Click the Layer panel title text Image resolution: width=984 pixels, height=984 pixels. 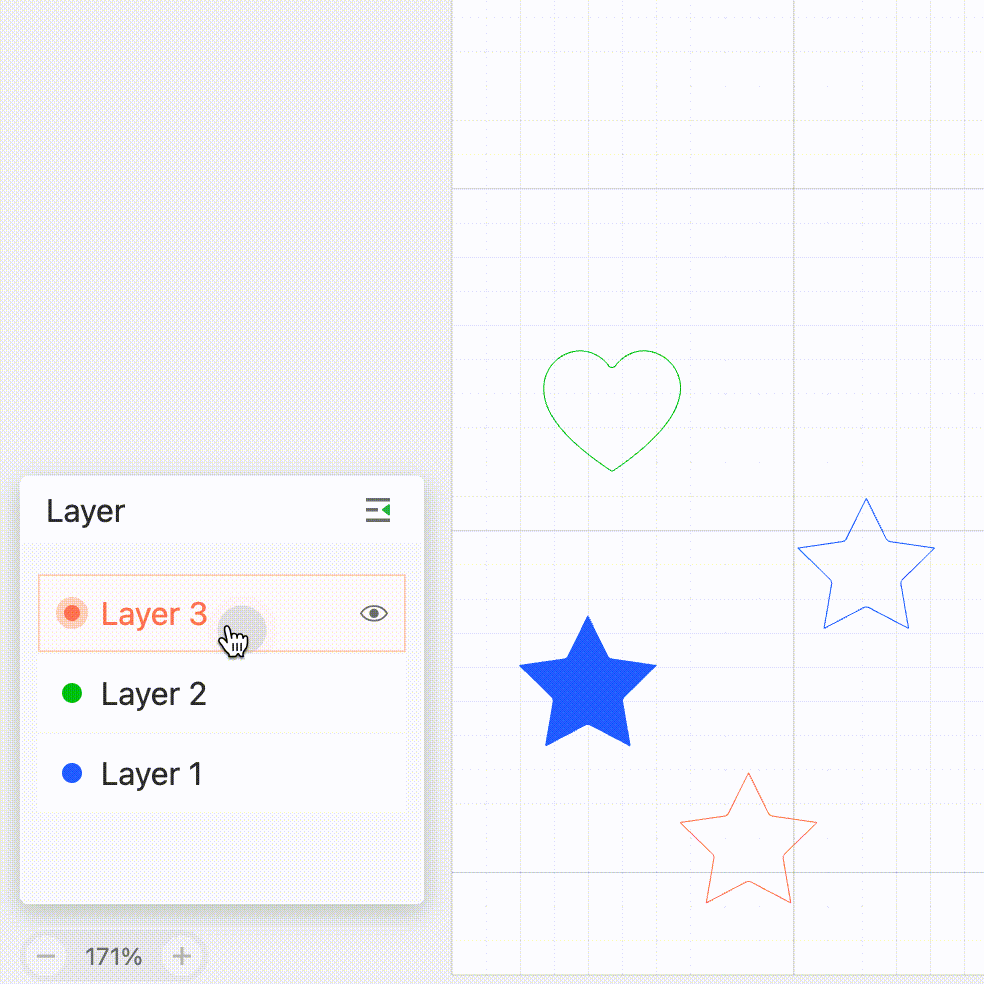[86, 511]
